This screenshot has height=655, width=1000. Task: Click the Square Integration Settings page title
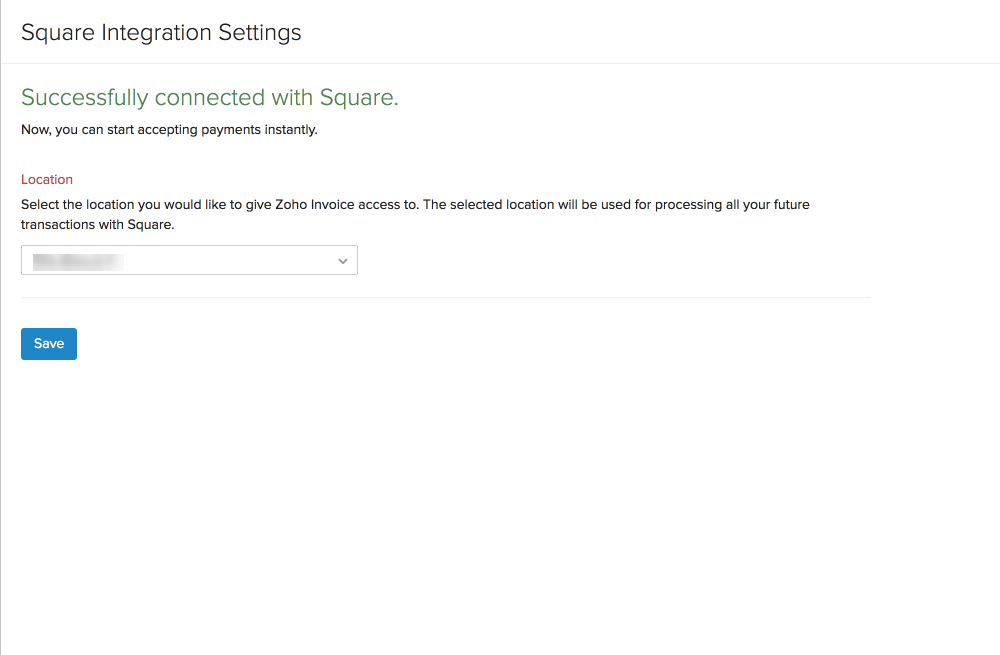click(161, 32)
